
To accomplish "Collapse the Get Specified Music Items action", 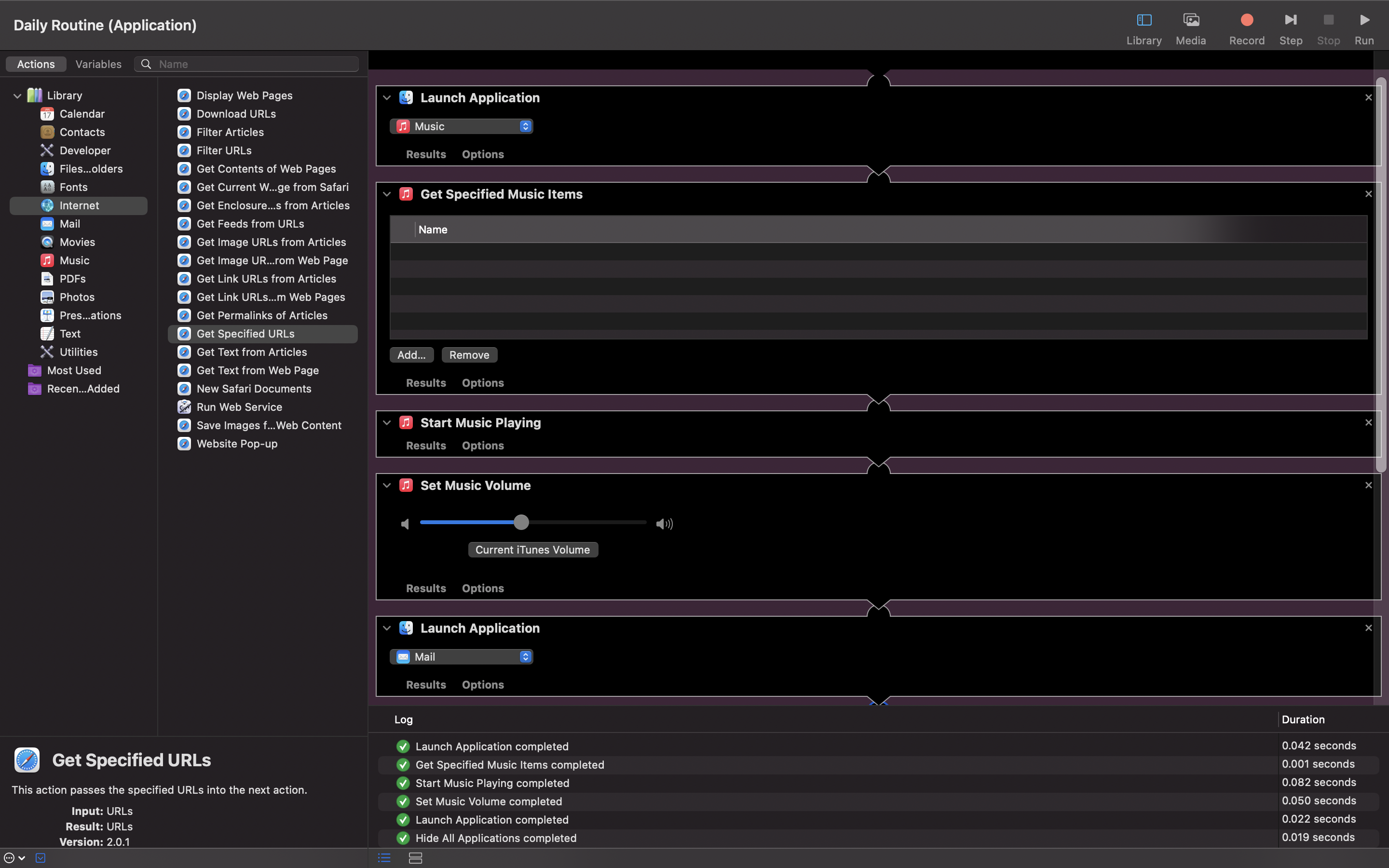I will pos(387,195).
